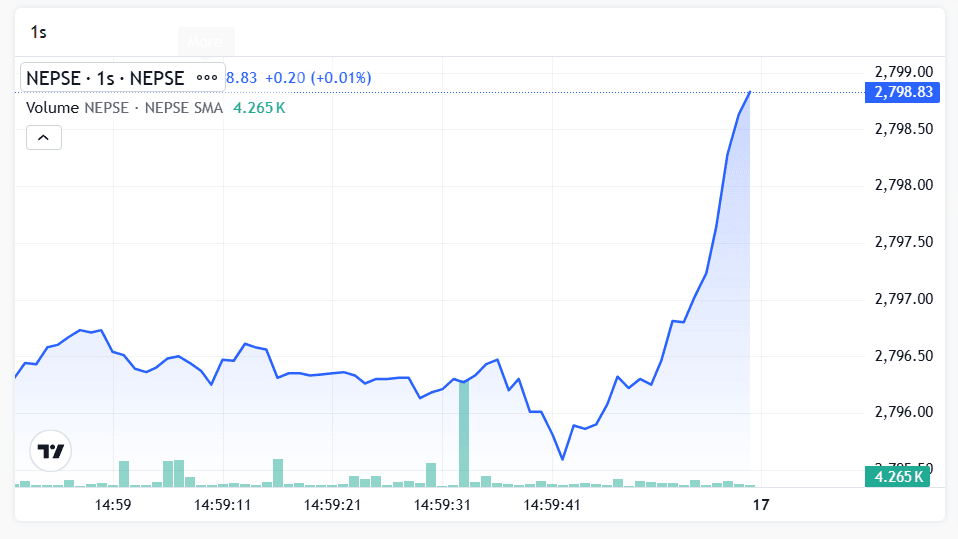Image resolution: width=958 pixels, height=539 pixels.
Task: Click the 2,799.00 price axis label
Action: tap(904, 72)
